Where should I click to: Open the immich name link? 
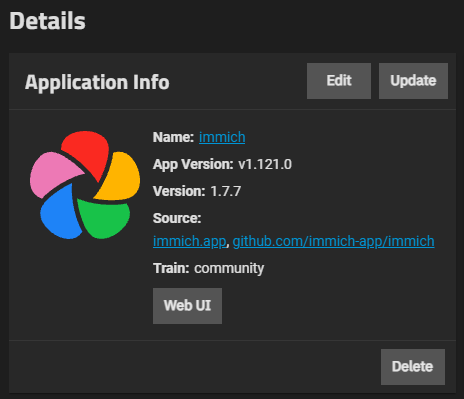(222, 137)
